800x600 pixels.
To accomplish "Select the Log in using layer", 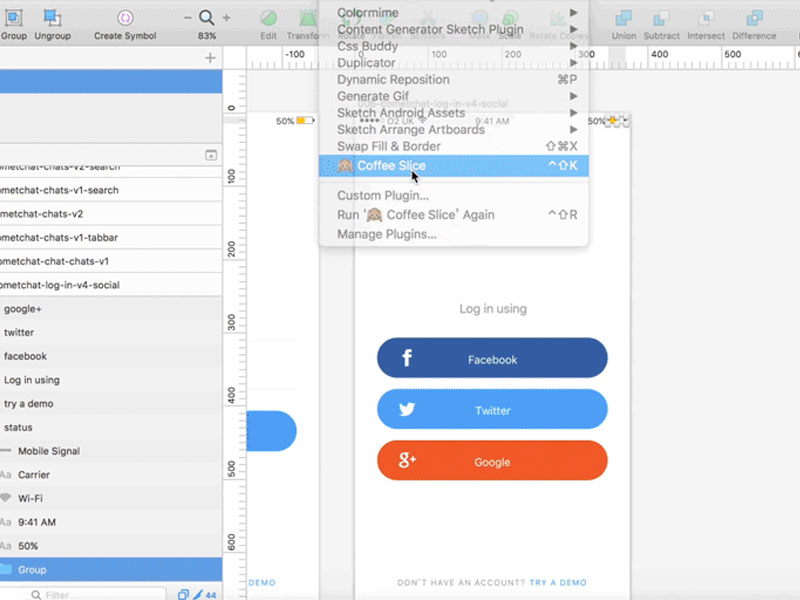I will point(111,380).
